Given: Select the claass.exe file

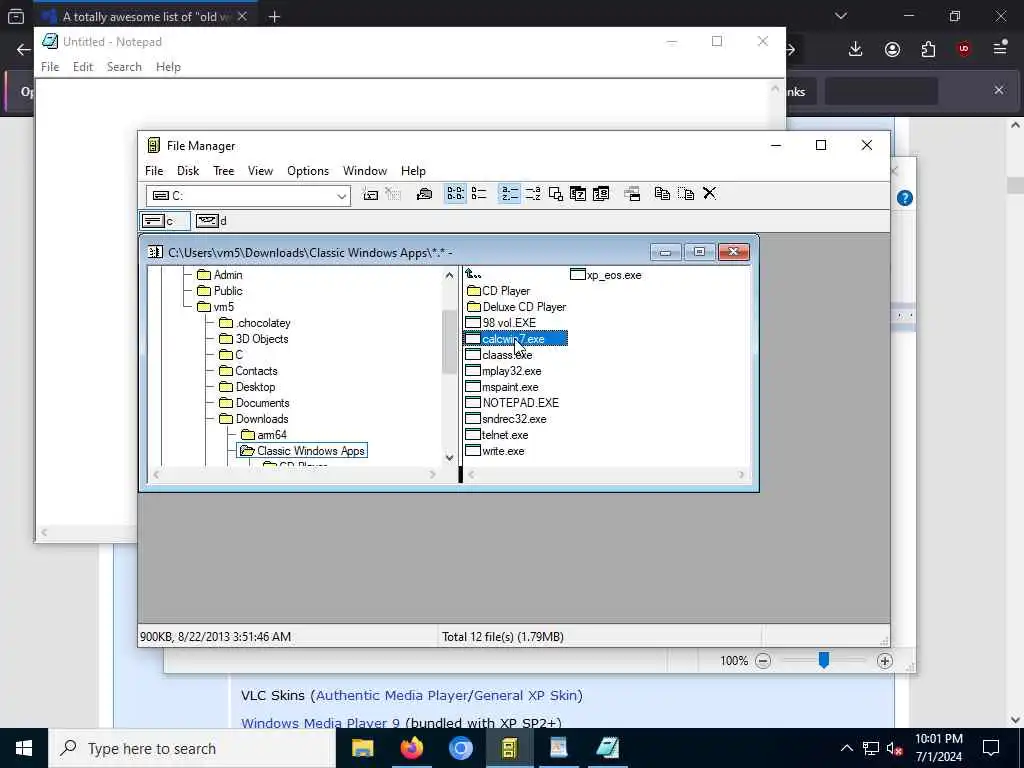Looking at the screenshot, I should click(x=499, y=355).
